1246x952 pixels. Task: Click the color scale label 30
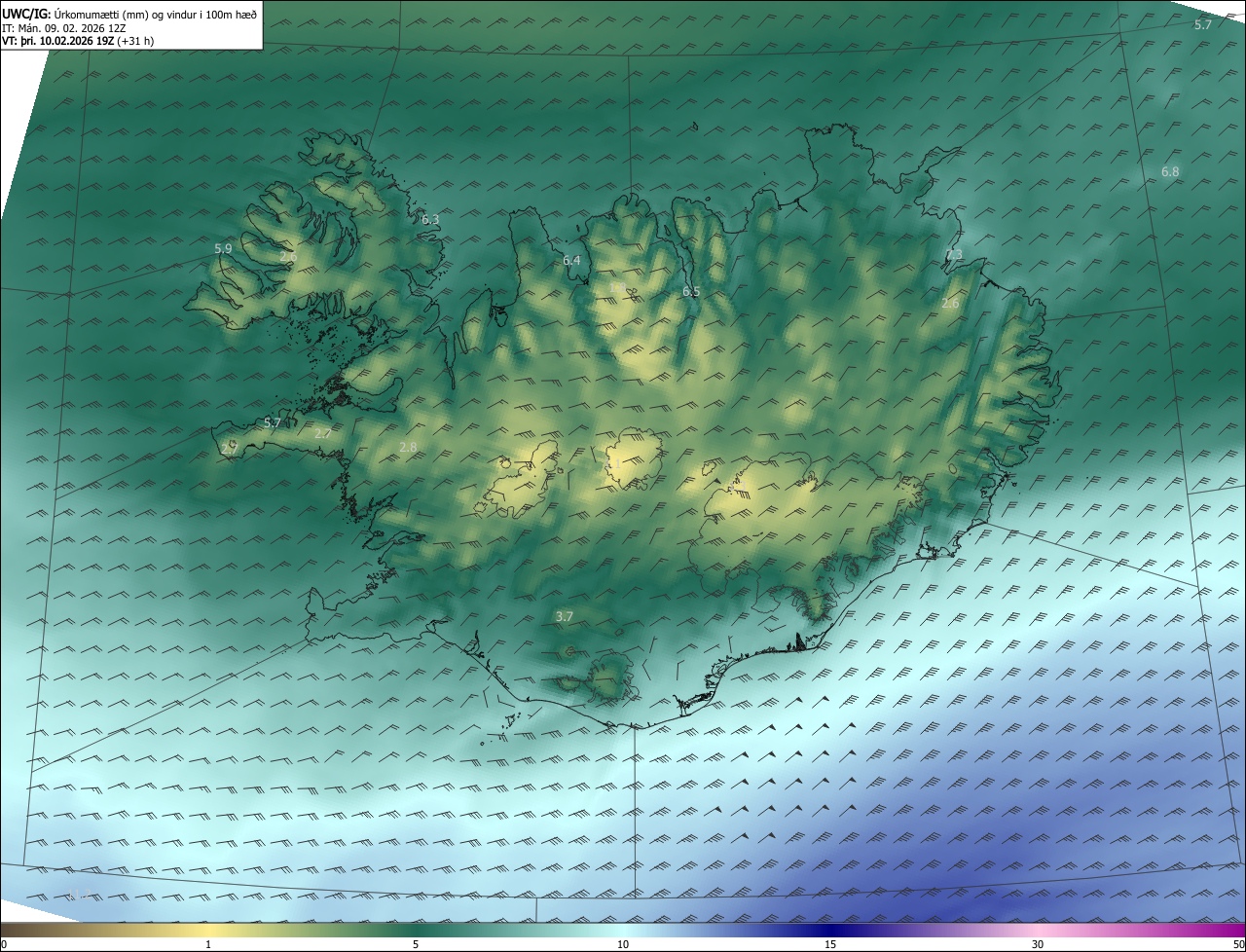tap(1038, 944)
